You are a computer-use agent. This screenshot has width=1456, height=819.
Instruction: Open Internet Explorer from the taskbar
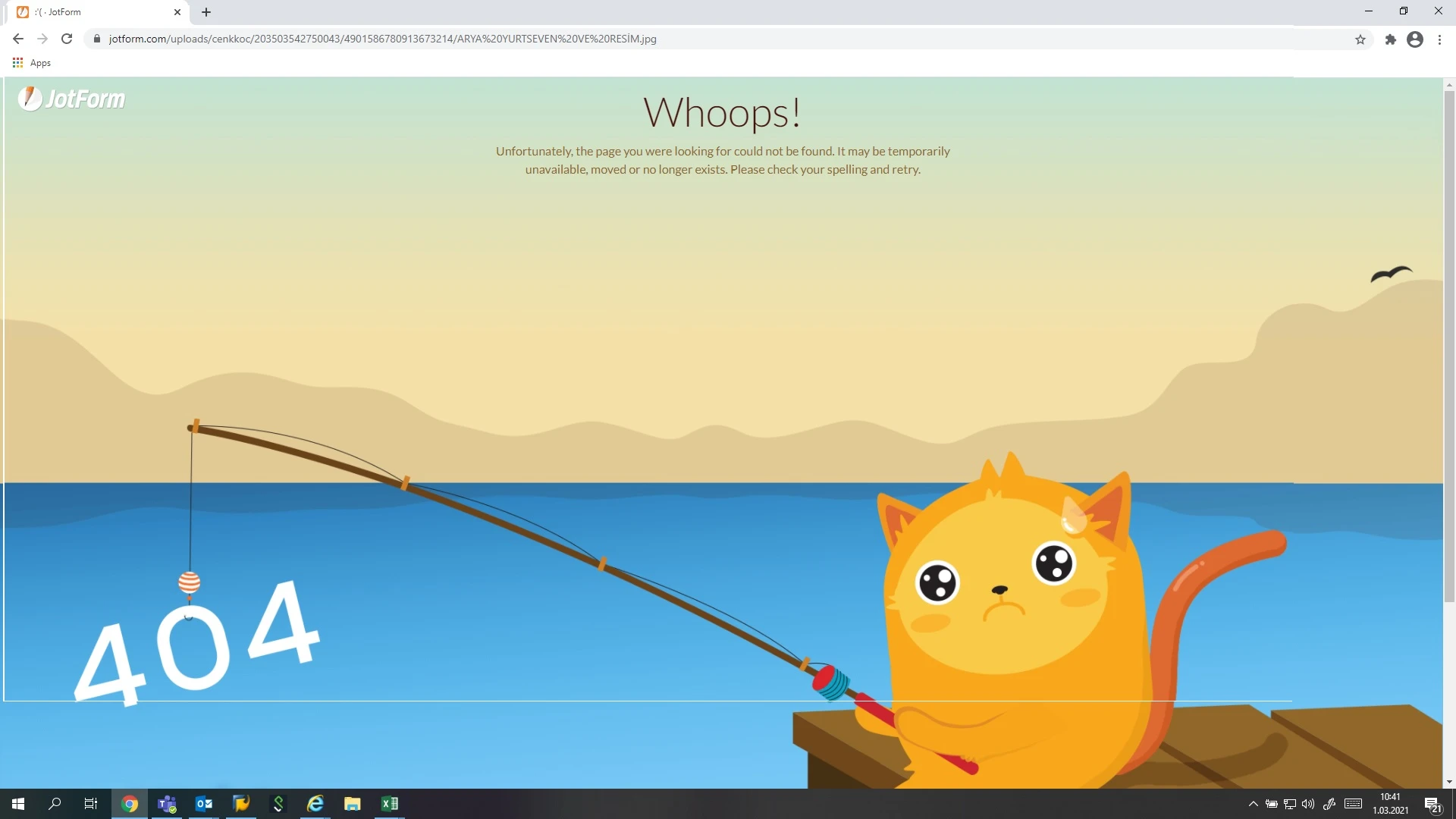point(315,803)
